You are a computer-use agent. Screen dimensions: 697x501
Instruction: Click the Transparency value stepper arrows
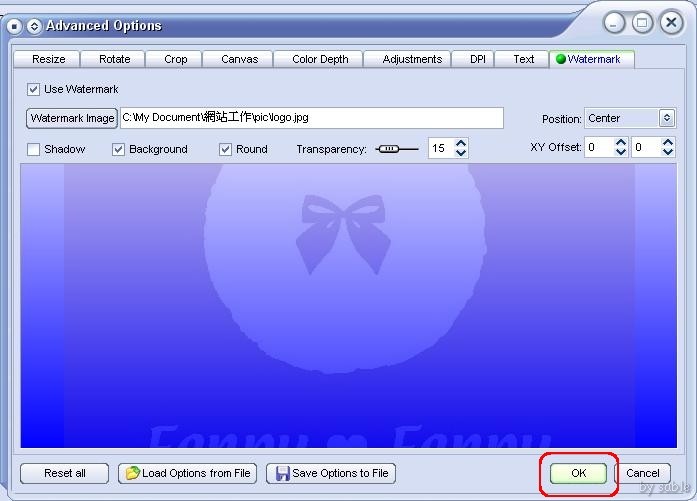click(461, 148)
